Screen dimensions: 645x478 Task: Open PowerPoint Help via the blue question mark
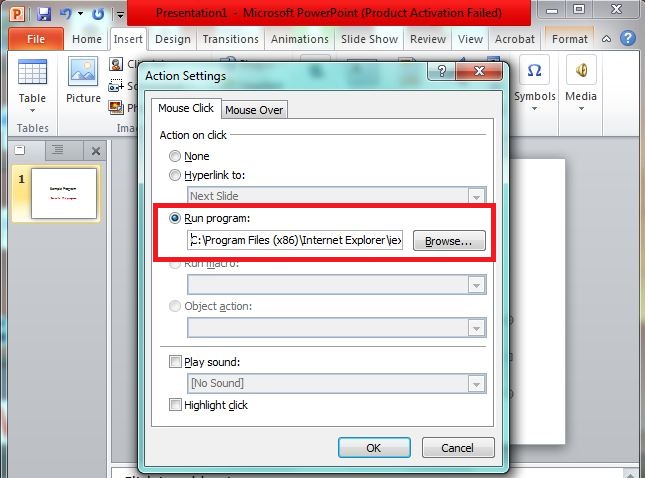click(x=628, y=38)
